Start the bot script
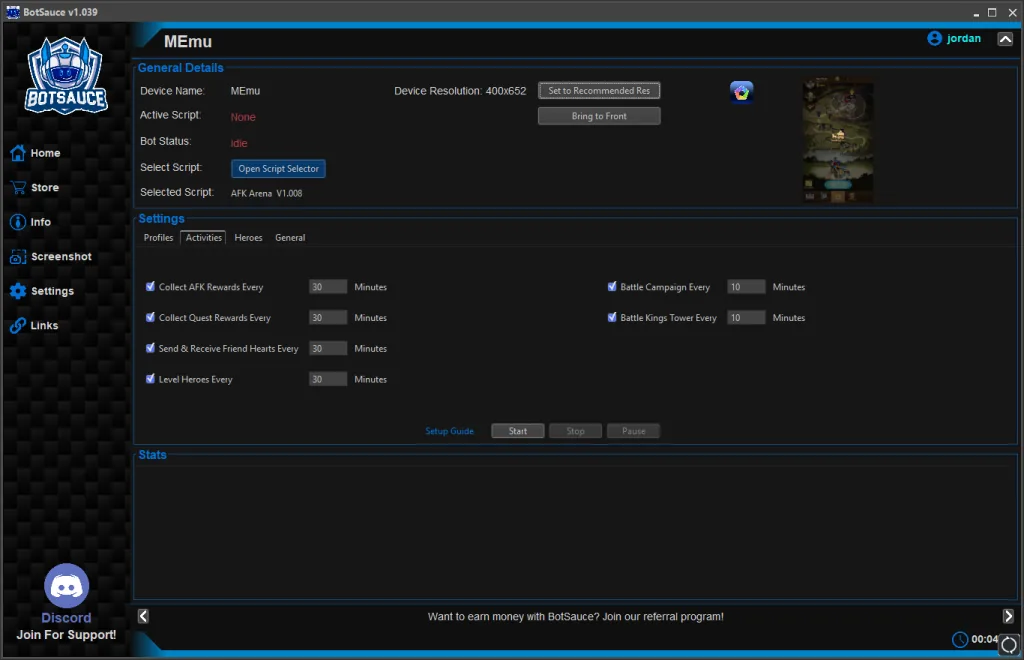This screenshot has width=1024, height=660. [517, 431]
